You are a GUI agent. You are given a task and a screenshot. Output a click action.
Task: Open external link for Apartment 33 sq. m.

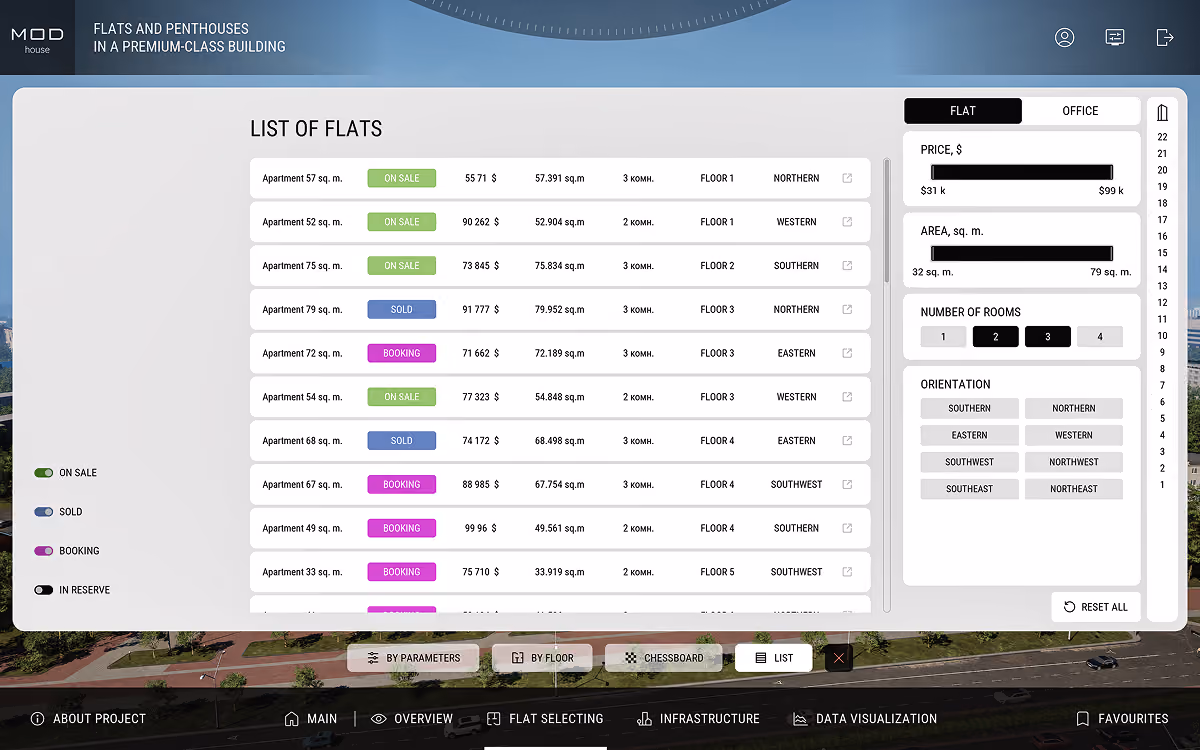pos(847,572)
